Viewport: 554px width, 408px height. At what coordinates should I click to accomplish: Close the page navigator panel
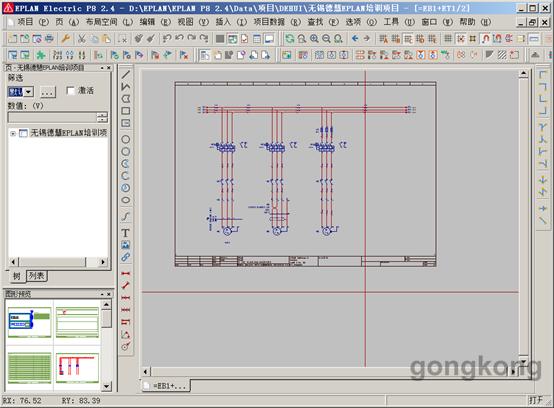pyautogui.click(x=109, y=67)
